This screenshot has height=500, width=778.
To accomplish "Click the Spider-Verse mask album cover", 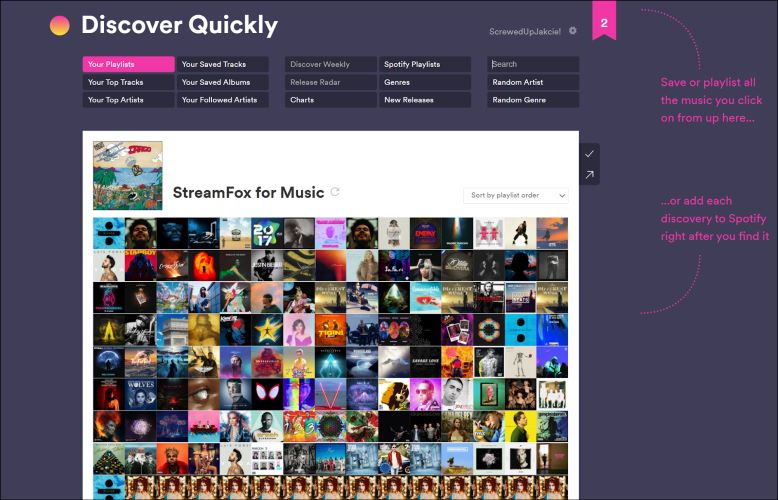I will (267, 394).
